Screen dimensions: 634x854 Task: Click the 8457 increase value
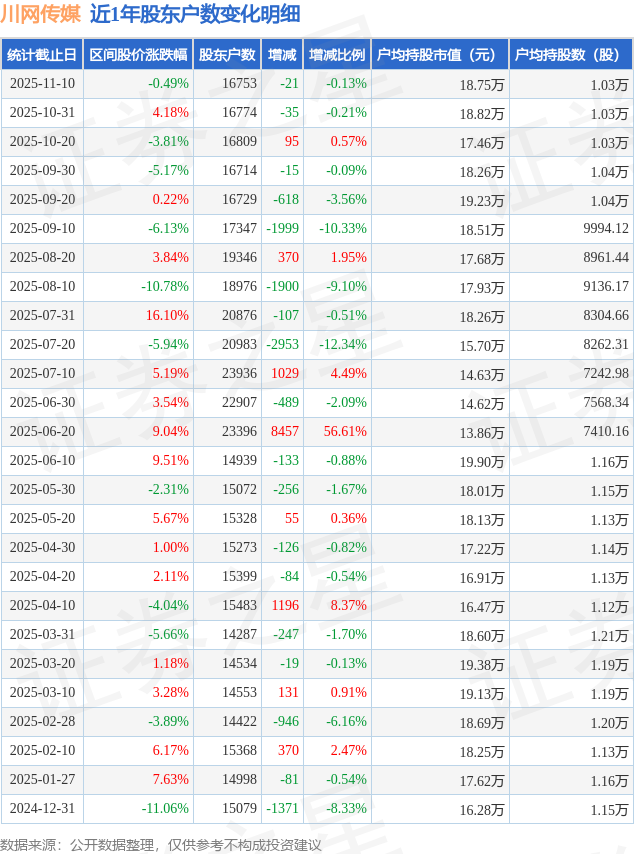click(284, 432)
